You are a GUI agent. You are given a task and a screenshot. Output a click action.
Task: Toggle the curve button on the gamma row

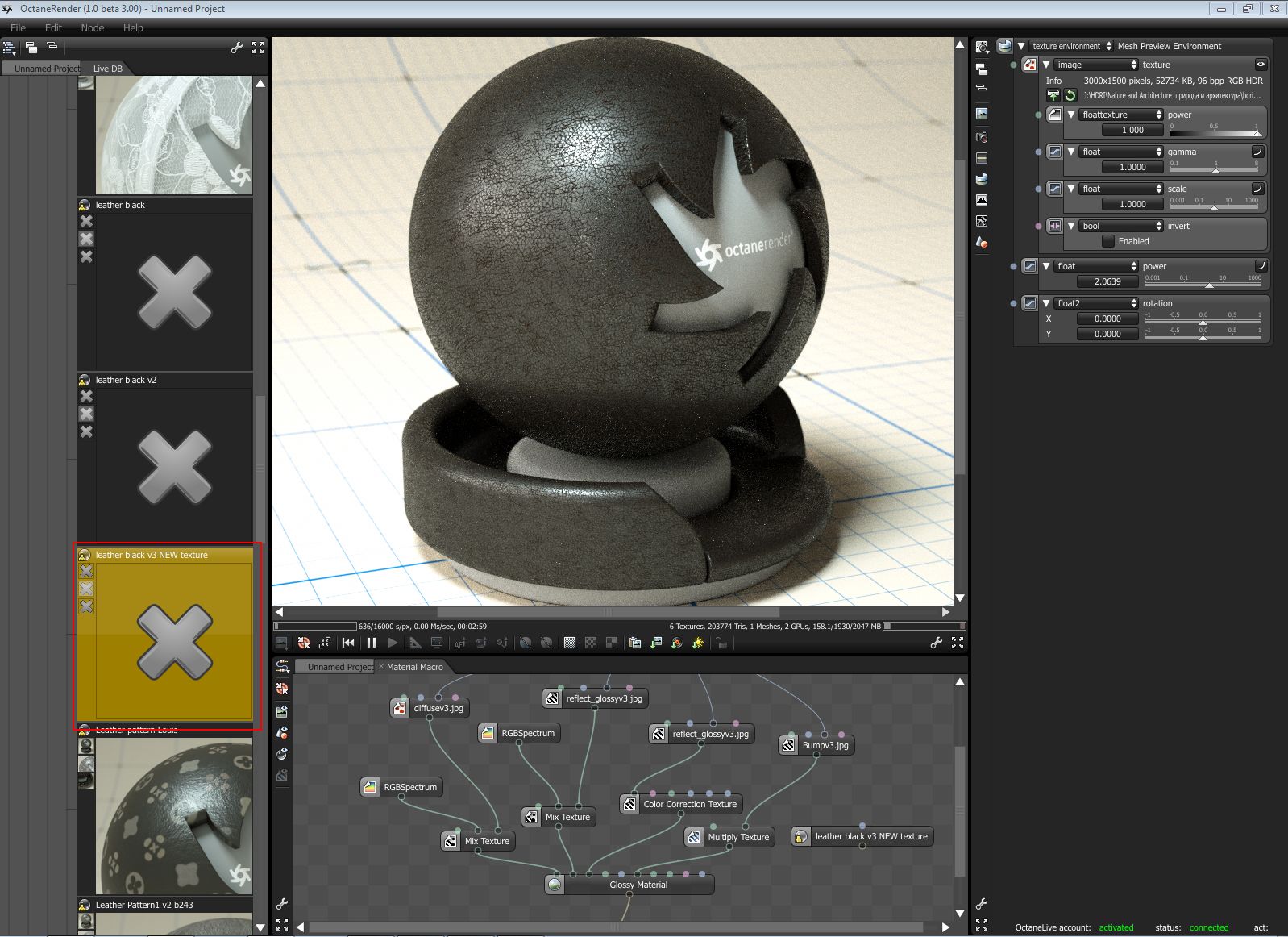(1257, 152)
